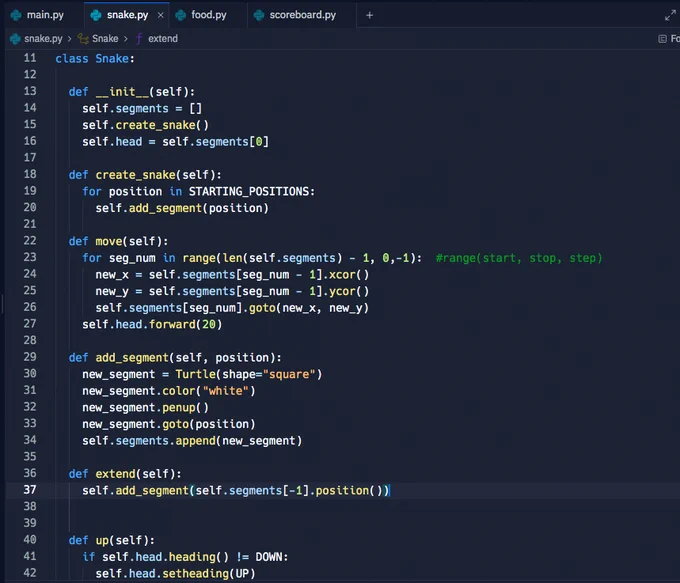This screenshot has height=583, width=680.
Task: Click the extend function breadcrumb
Action: [163, 39]
